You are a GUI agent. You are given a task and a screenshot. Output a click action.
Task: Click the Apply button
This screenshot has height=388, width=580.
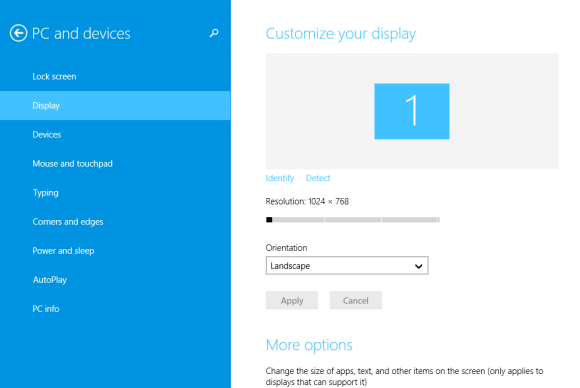click(x=292, y=300)
